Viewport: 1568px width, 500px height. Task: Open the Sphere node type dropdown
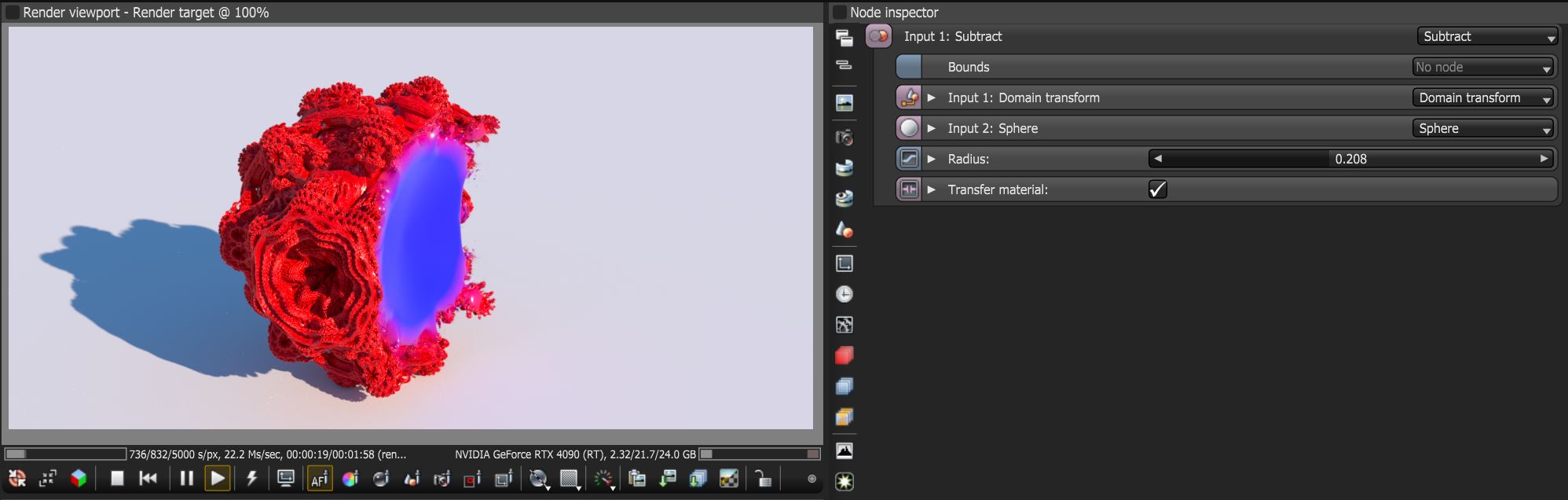(1483, 128)
